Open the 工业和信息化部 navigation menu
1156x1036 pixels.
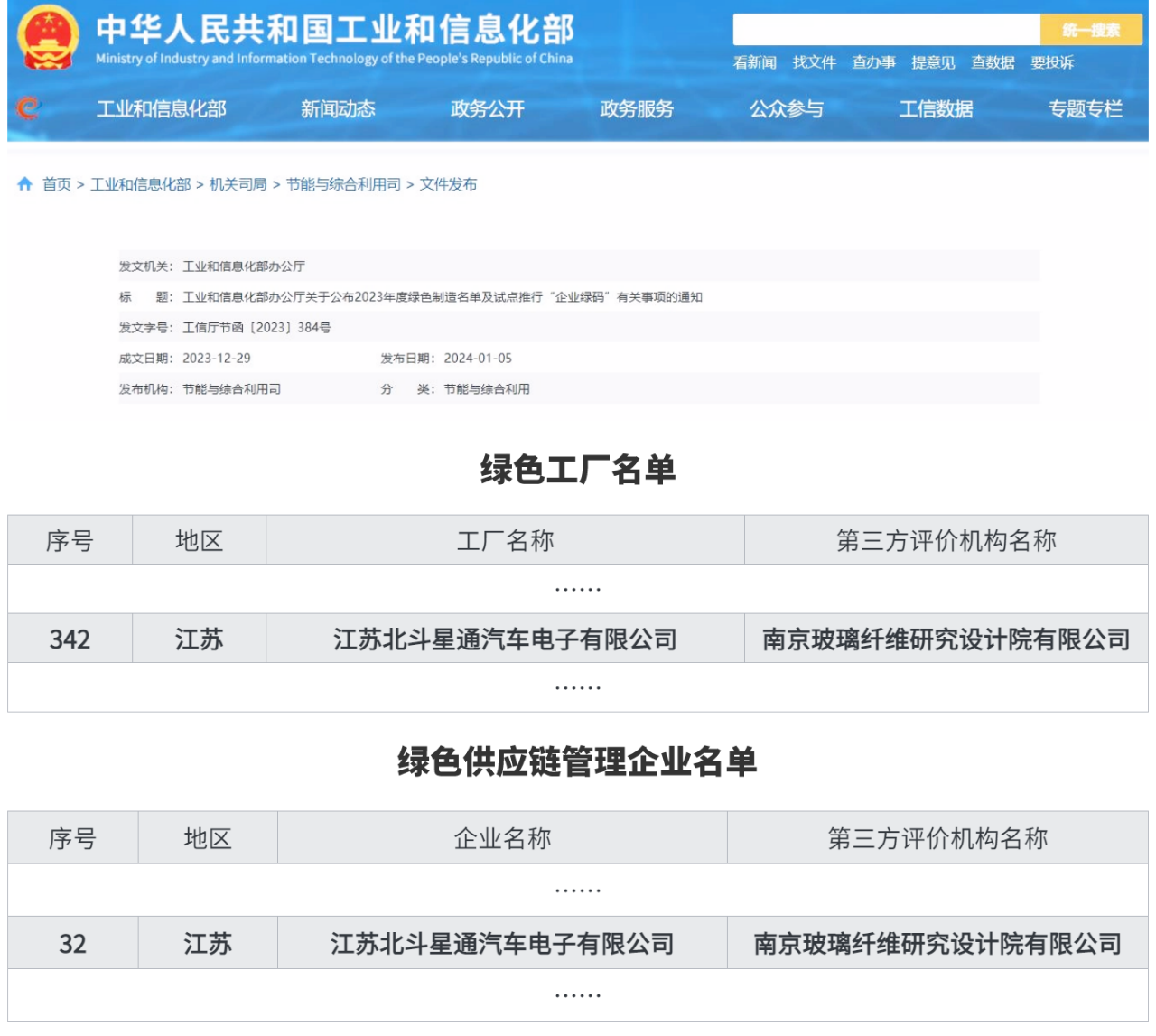point(161,109)
